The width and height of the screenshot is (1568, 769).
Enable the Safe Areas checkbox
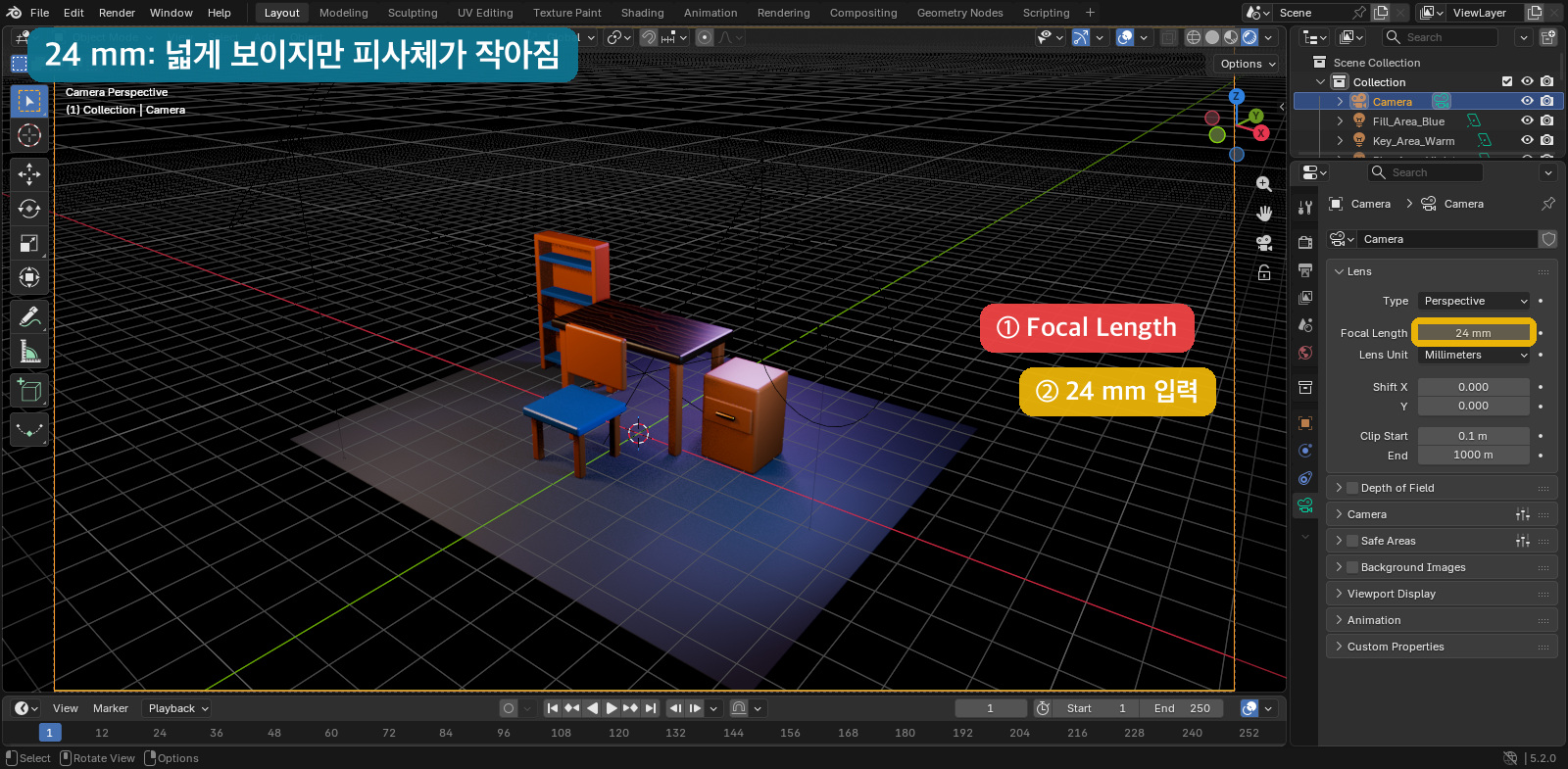coord(1352,541)
